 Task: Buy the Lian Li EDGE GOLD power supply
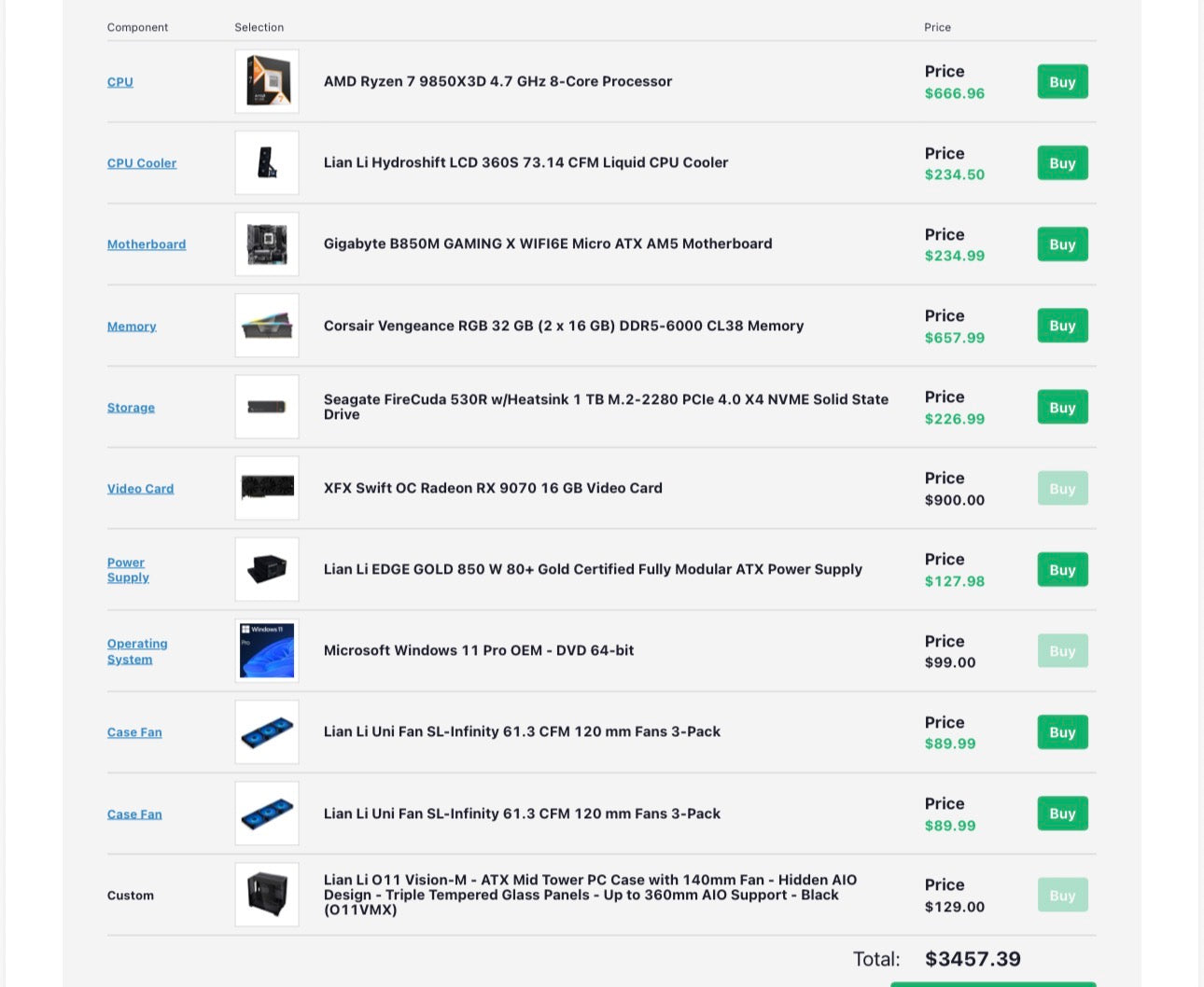[x=1062, y=570]
